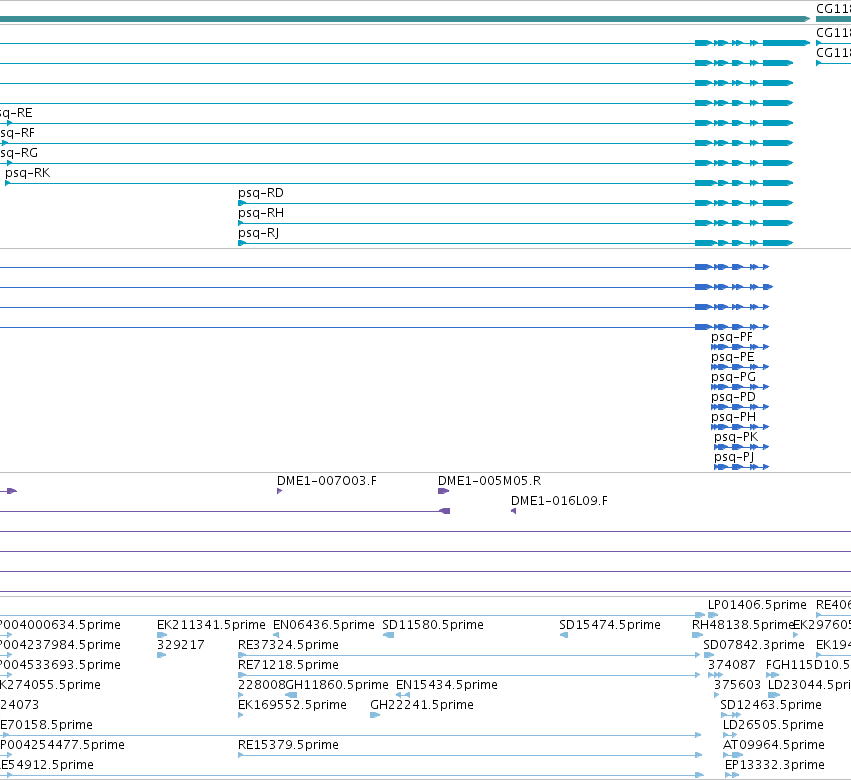Select EST EN06436.5prime
Screen dimensions: 851x780
point(323,625)
